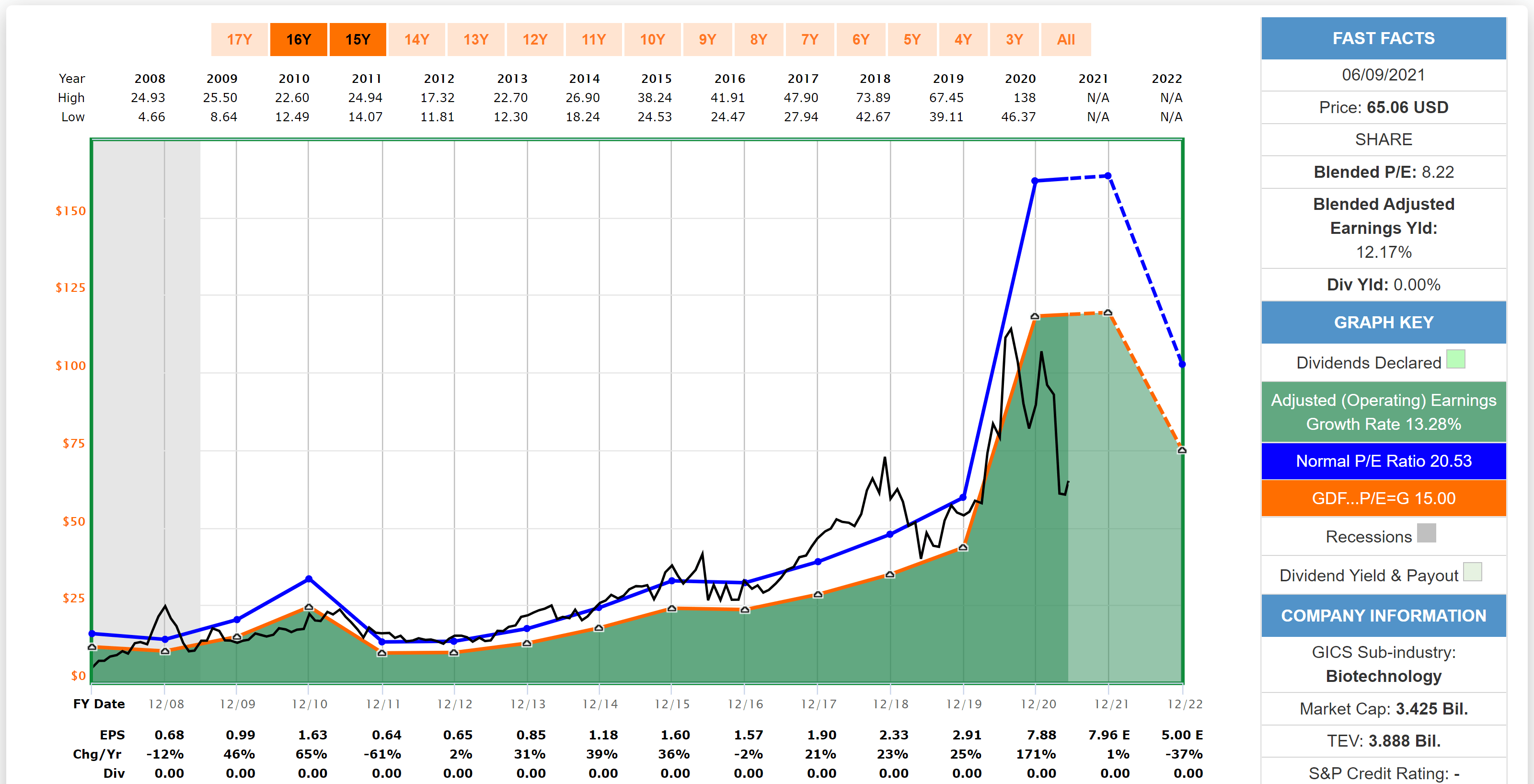
Task: Toggle the Recessions gray swatch
Action: click(1426, 533)
